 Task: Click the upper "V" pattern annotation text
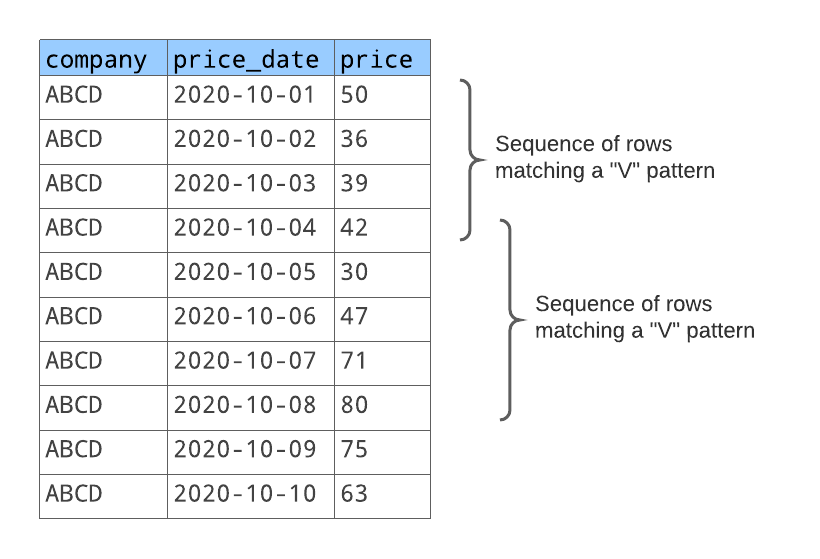604,157
